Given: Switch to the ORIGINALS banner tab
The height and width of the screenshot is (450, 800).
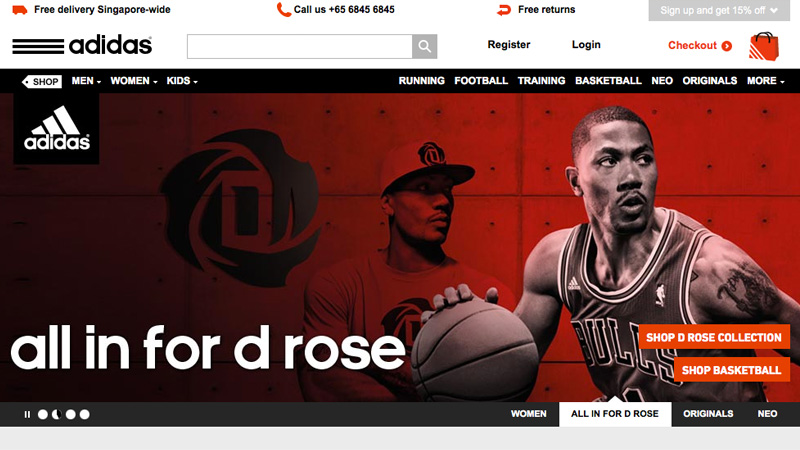Looking at the screenshot, I should point(708,414).
